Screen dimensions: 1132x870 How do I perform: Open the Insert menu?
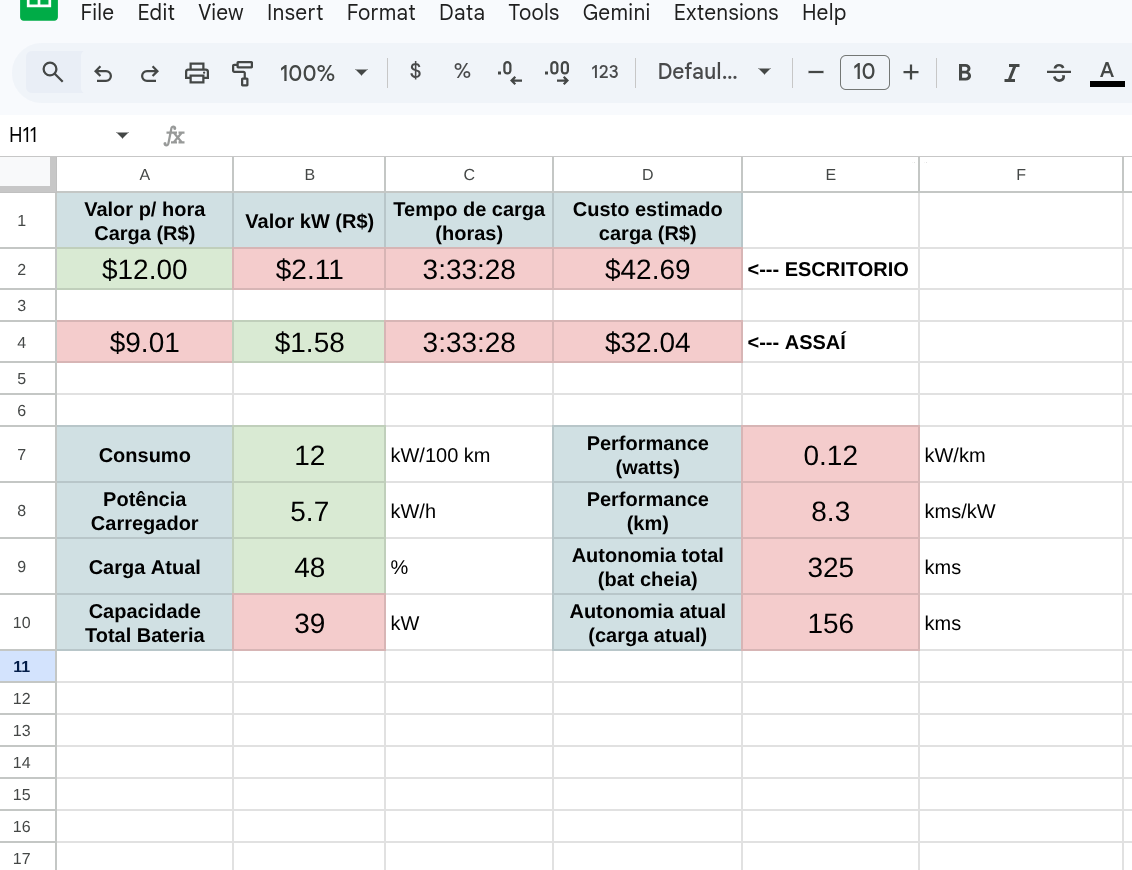295,13
